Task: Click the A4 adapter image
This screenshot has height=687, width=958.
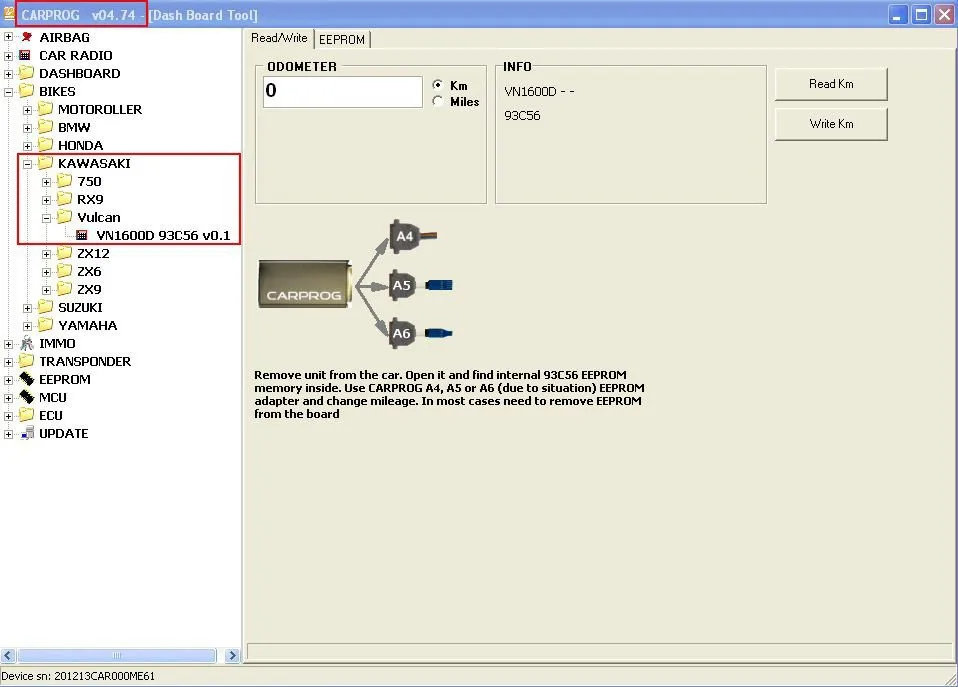Action: click(412, 236)
